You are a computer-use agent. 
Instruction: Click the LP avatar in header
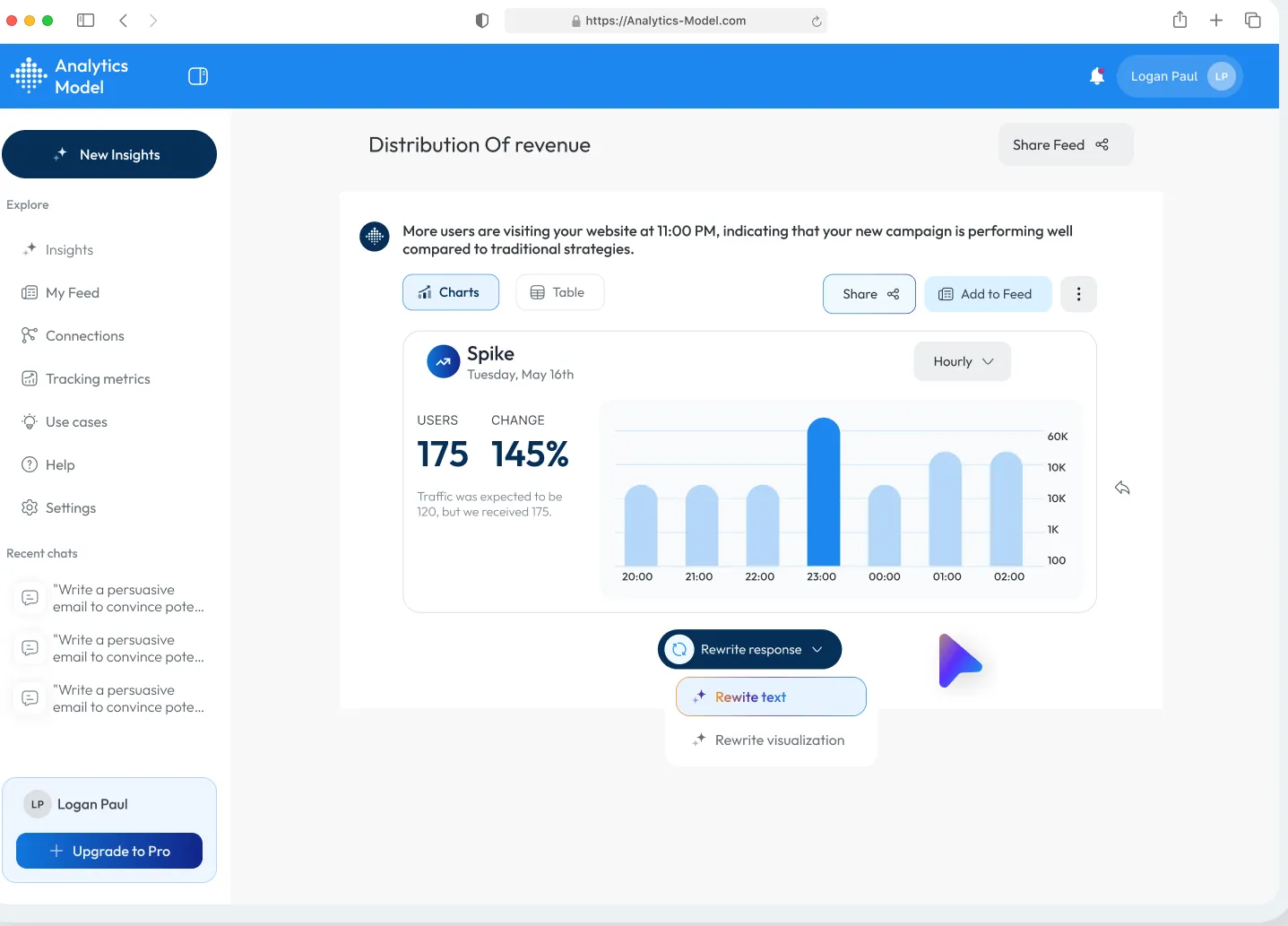point(1221,76)
